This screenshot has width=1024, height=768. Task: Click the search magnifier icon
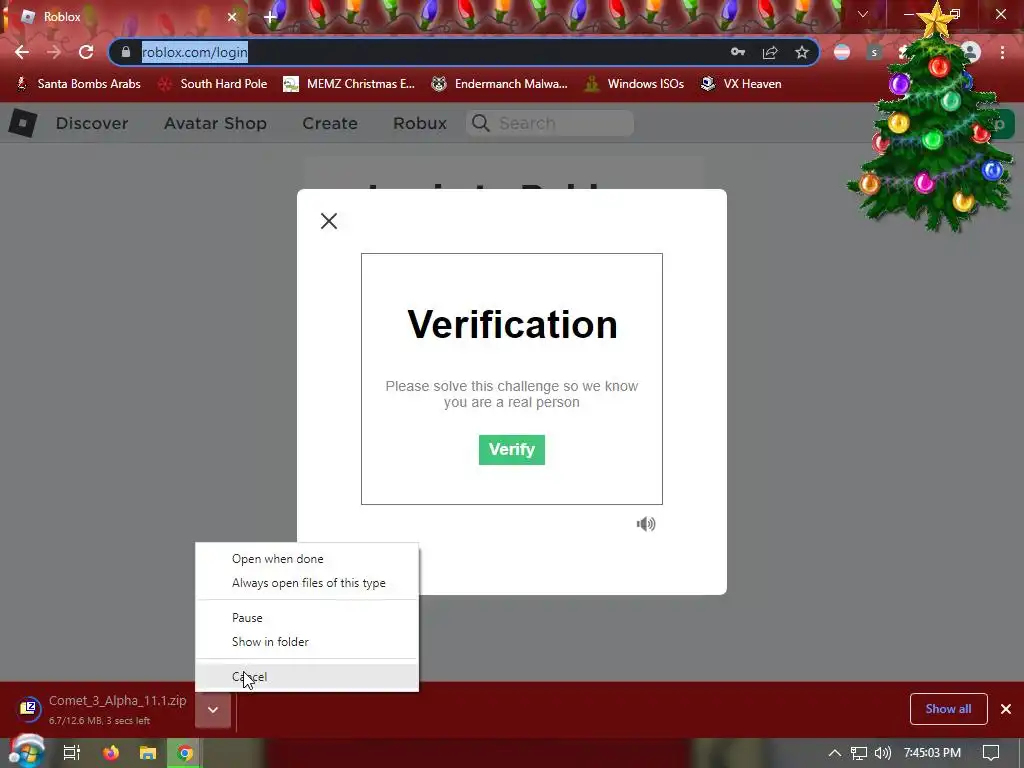tap(481, 123)
